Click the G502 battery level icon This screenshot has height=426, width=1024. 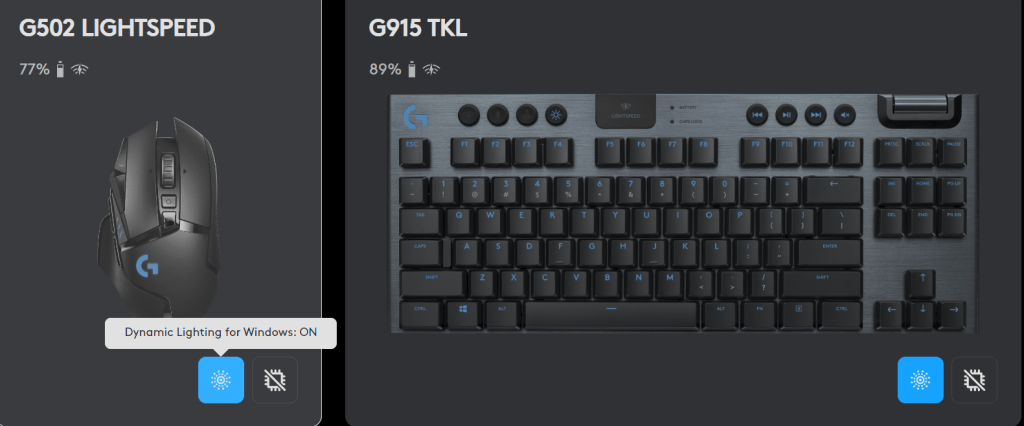[61, 69]
